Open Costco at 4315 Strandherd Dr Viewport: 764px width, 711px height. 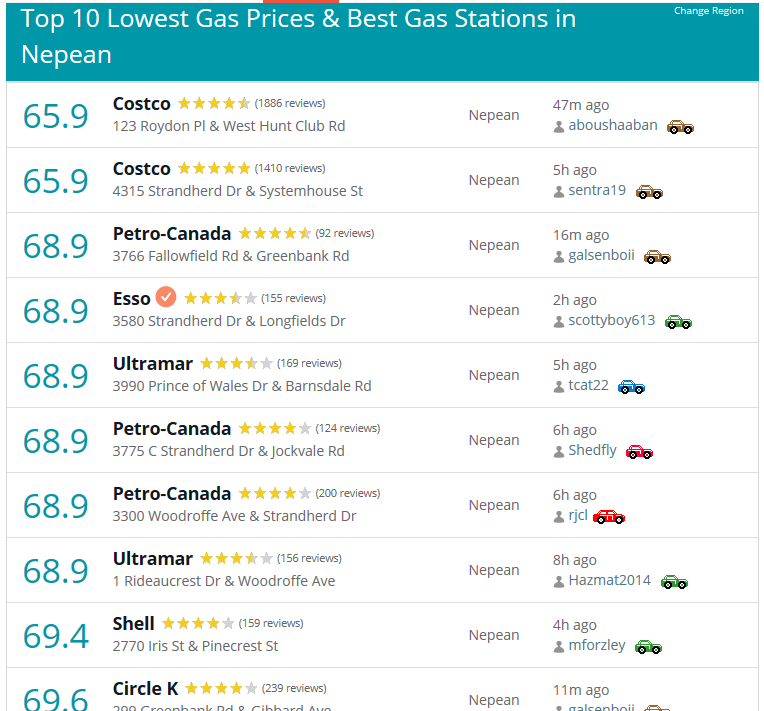[x=142, y=169]
